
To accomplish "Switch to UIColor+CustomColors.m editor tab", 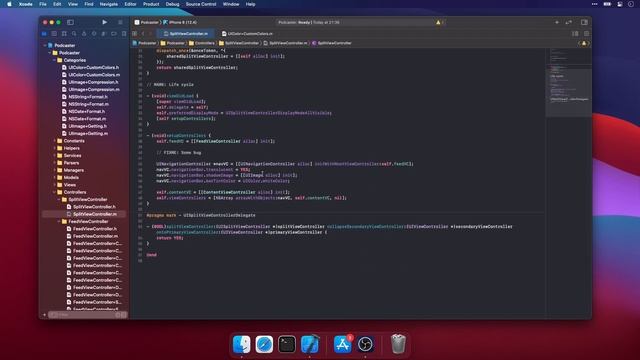I will pyautogui.click(x=247, y=33).
